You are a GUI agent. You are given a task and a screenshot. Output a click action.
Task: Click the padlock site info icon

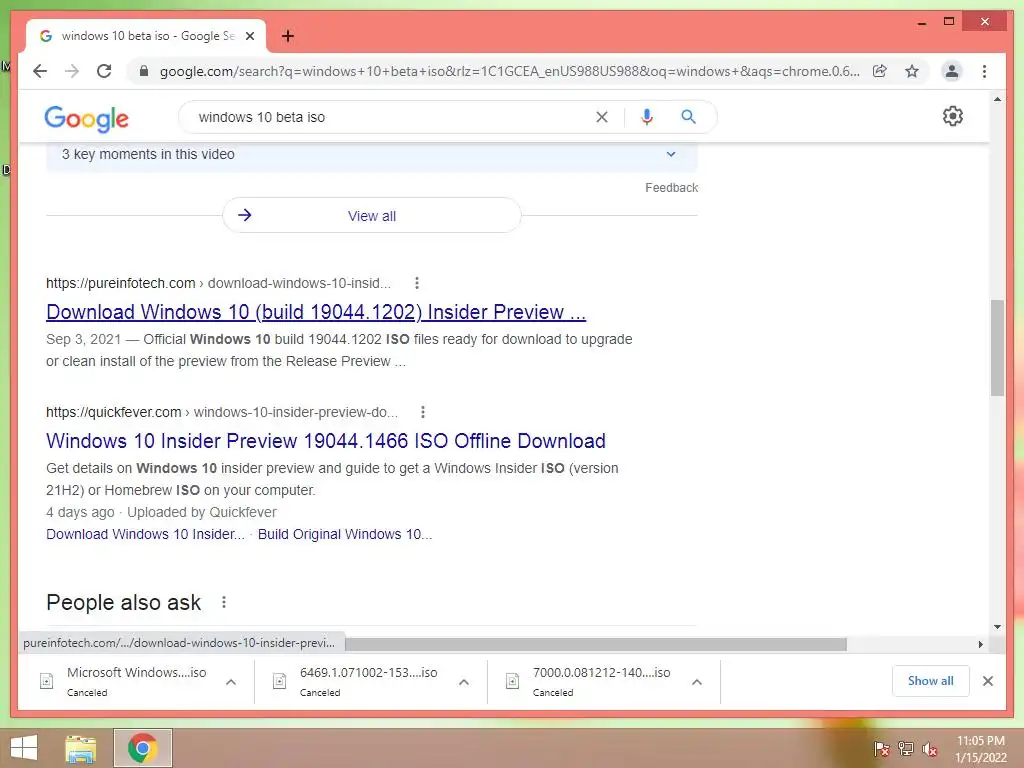click(x=144, y=71)
